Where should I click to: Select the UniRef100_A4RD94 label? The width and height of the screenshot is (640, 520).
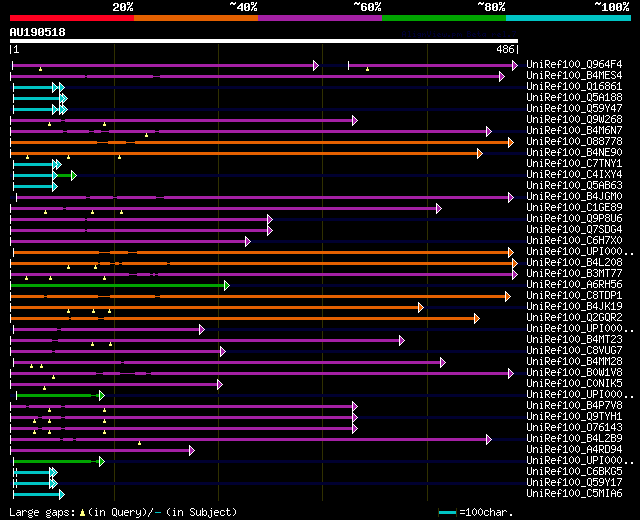pos(574,450)
